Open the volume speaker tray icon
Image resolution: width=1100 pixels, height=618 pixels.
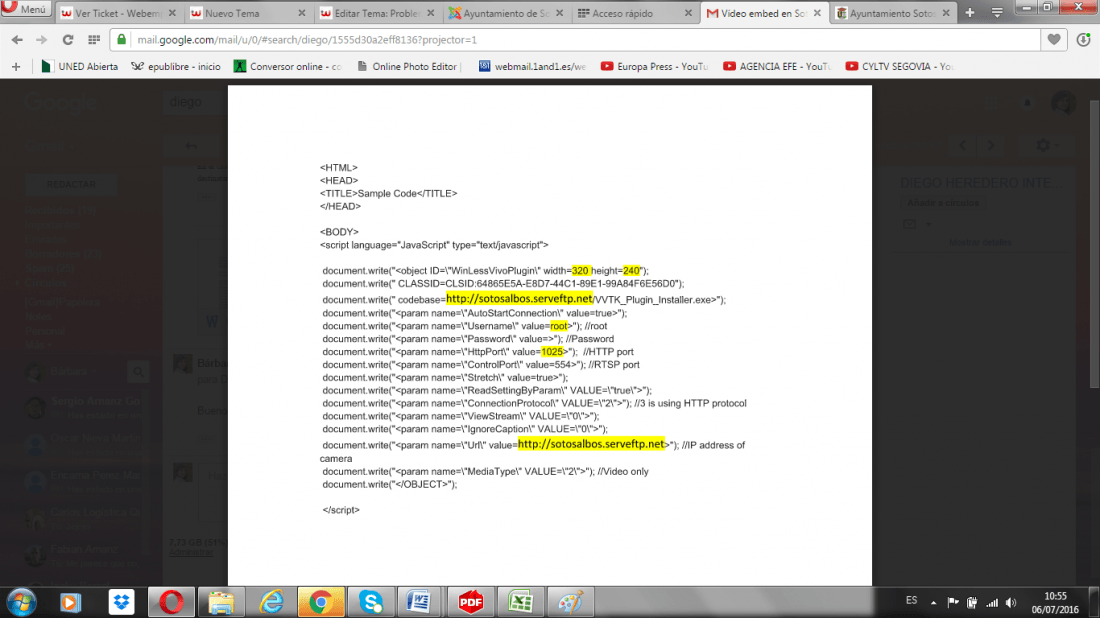pyautogui.click(x=1011, y=603)
